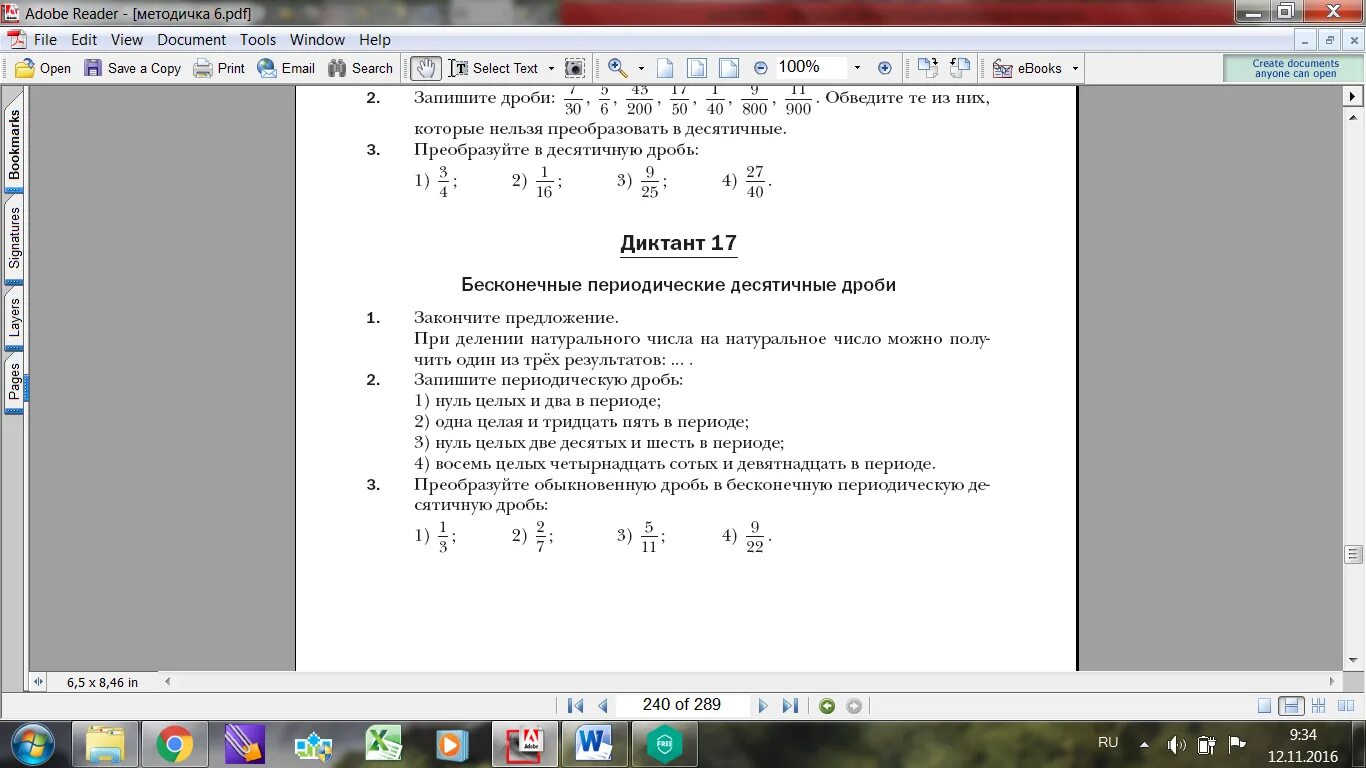This screenshot has height=768, width=1366.
Task: Activate the Select Text tool
Action: coord(493,68)
